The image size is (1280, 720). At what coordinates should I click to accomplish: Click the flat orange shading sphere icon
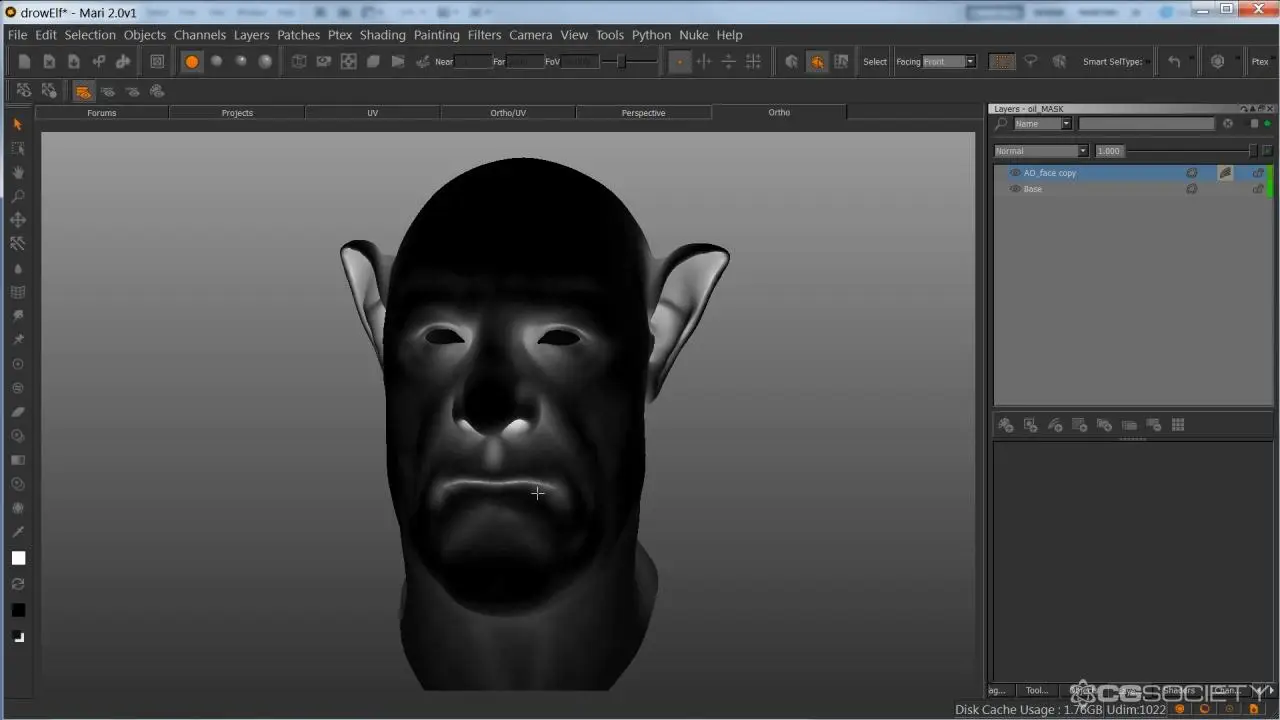pos(192,62)
